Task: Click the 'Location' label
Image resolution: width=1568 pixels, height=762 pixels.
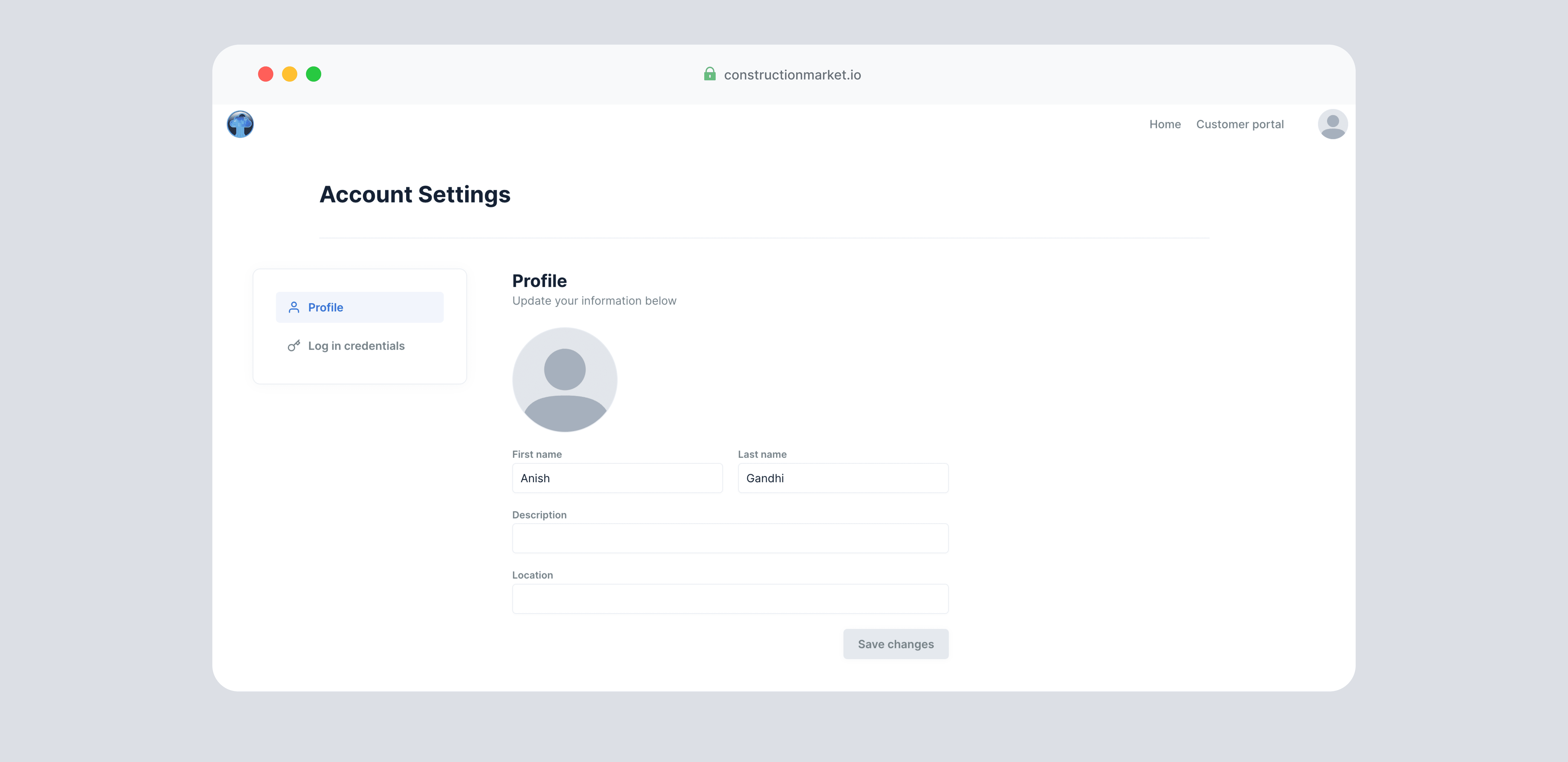Action: [533, 575]
